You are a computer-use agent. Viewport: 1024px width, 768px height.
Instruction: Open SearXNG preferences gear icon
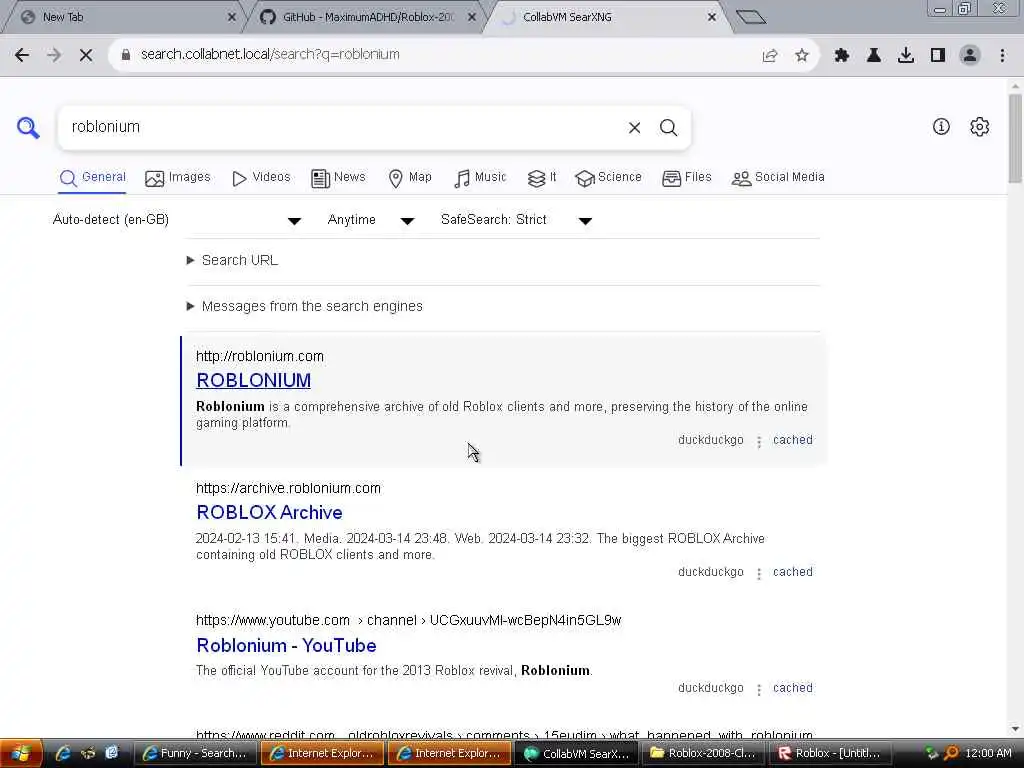coord(980,127)
